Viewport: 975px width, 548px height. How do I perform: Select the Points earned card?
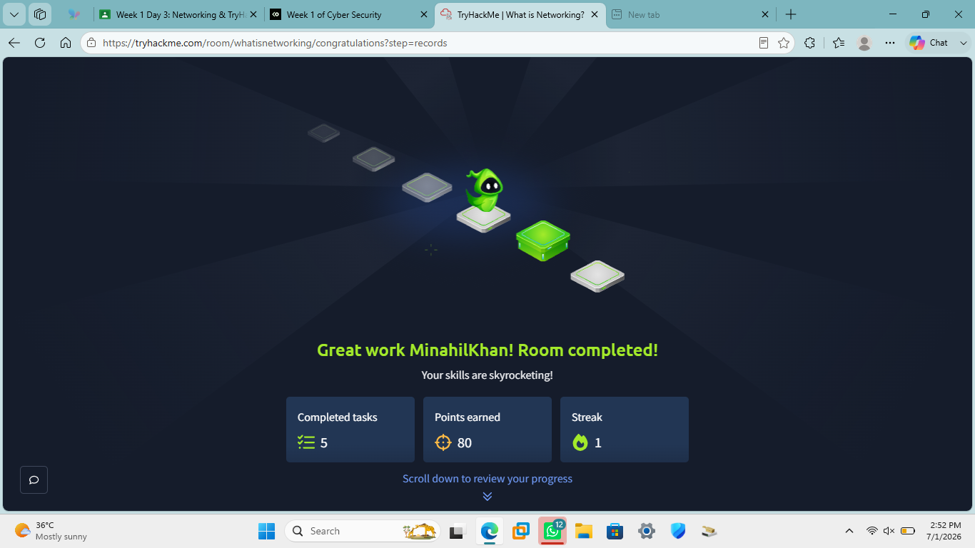pyautogui.click(x=487, y=429)
